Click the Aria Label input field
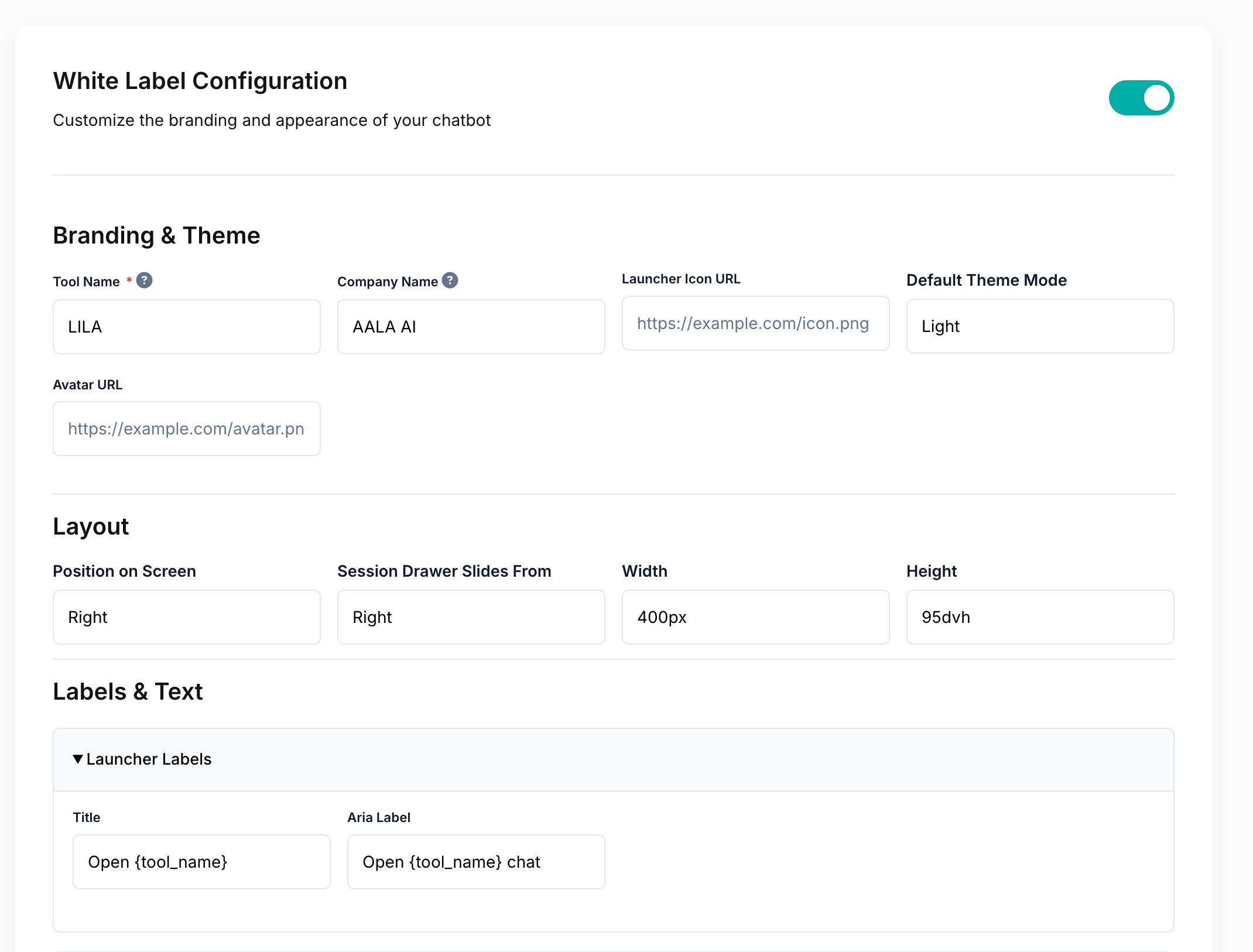Image resolution: width=1253 pixels, height=952 pixels. [475, 862]
